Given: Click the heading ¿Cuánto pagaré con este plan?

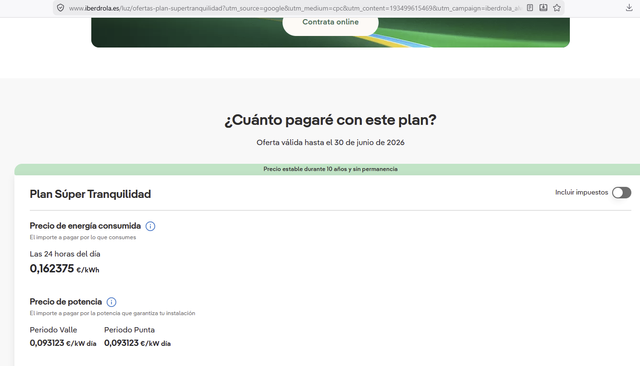Looking at the screenshot, I should pos(330,120).
